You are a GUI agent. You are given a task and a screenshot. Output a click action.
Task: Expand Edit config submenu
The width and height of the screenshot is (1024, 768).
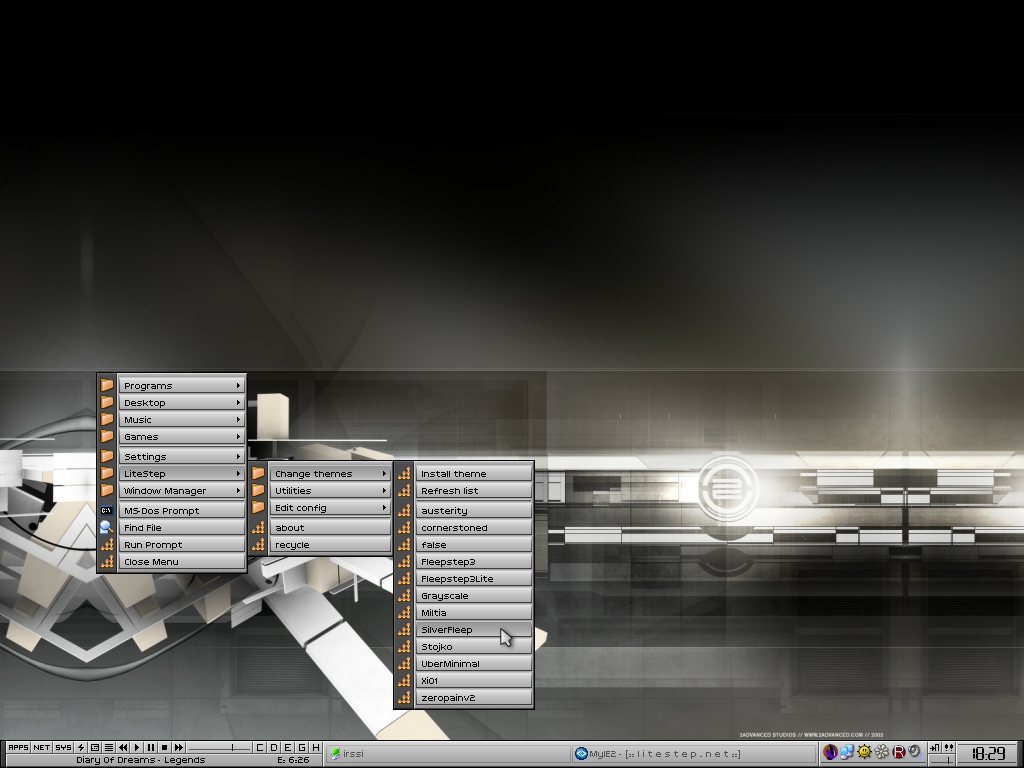coord(330,507)
